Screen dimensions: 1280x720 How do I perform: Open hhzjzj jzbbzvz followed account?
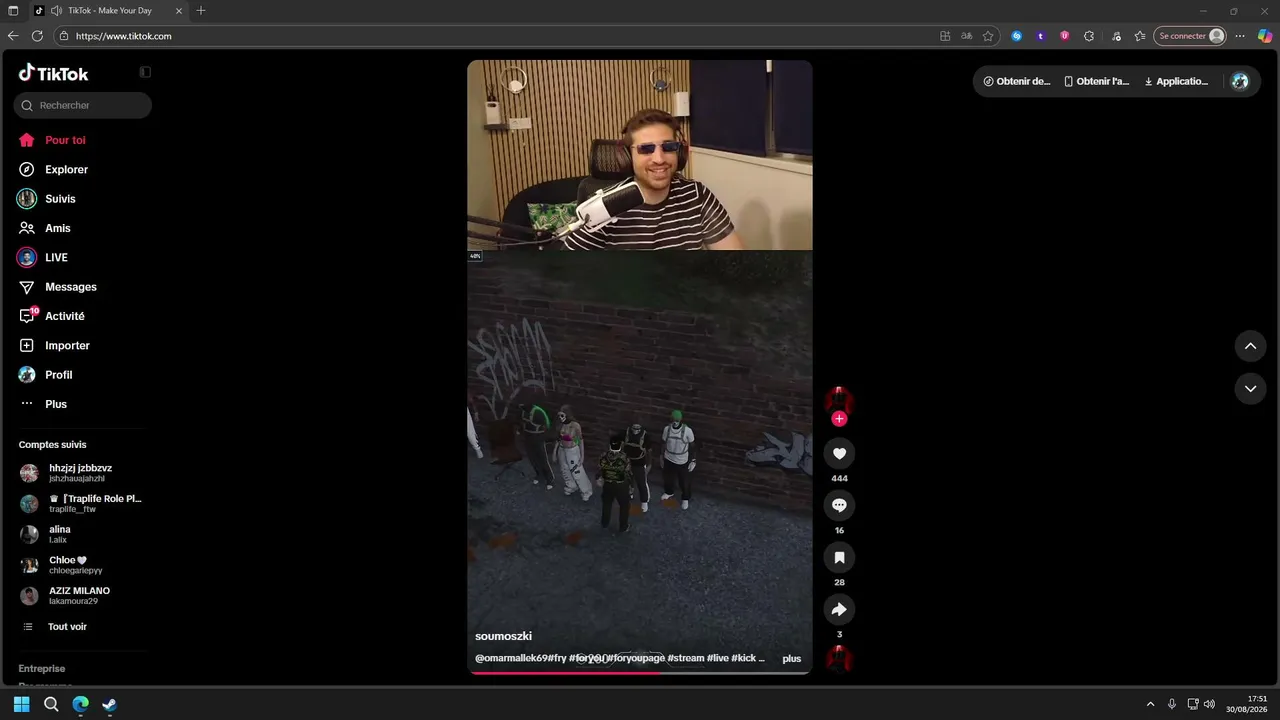click(x=80, y=473)
